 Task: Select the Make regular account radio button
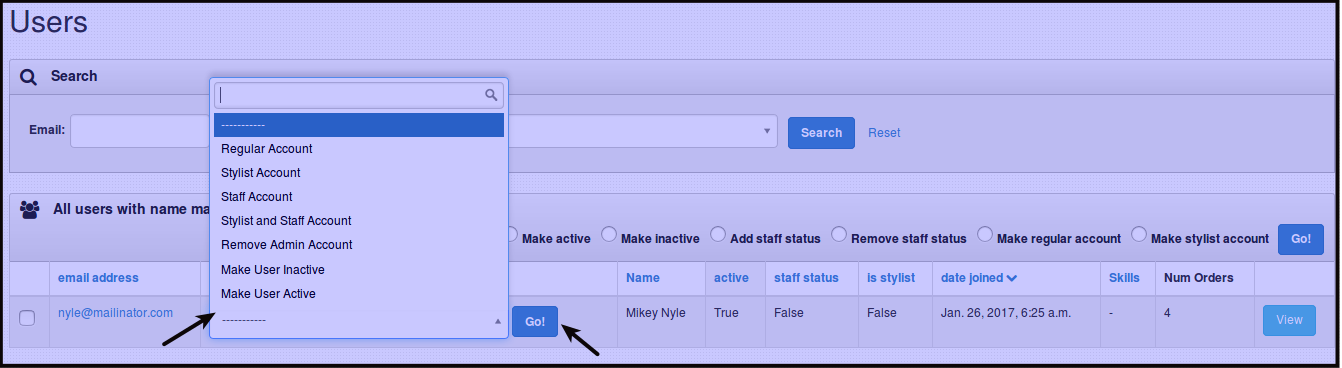click(984, 234)
